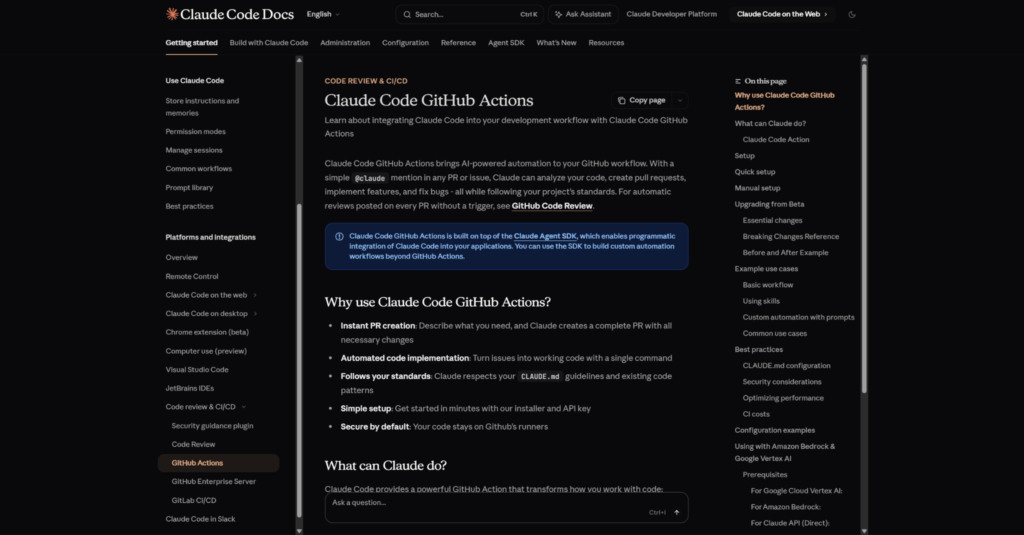
Task: Open Copy page dropdown arrow
Action: [680, 101]
